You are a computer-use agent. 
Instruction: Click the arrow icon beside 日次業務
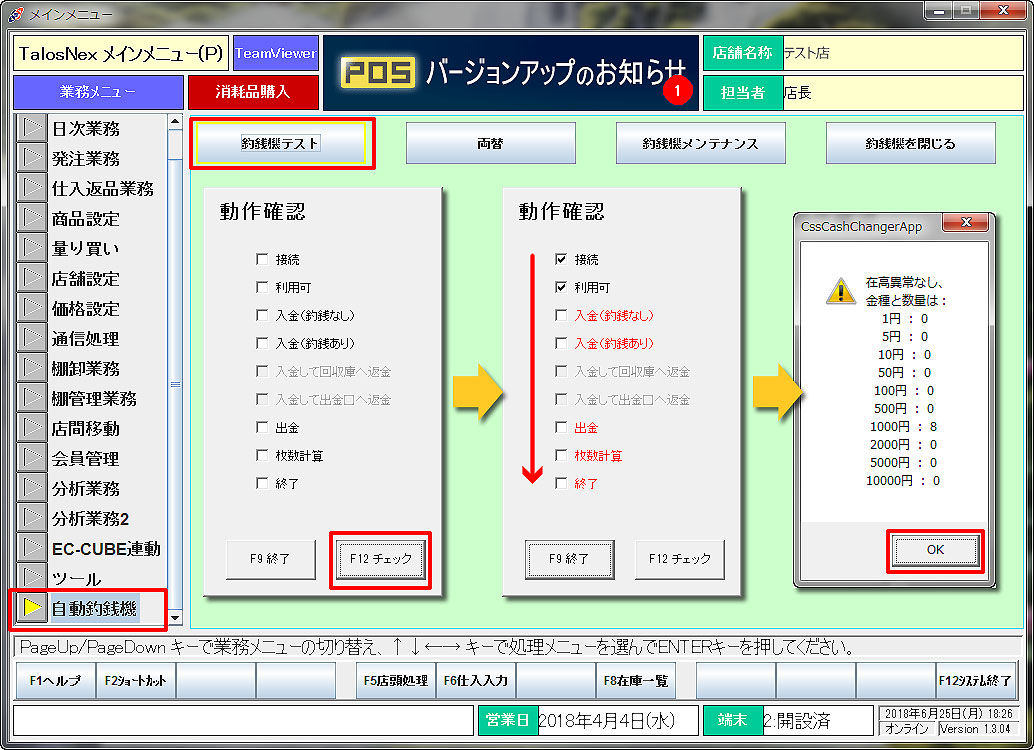(31, 128)
